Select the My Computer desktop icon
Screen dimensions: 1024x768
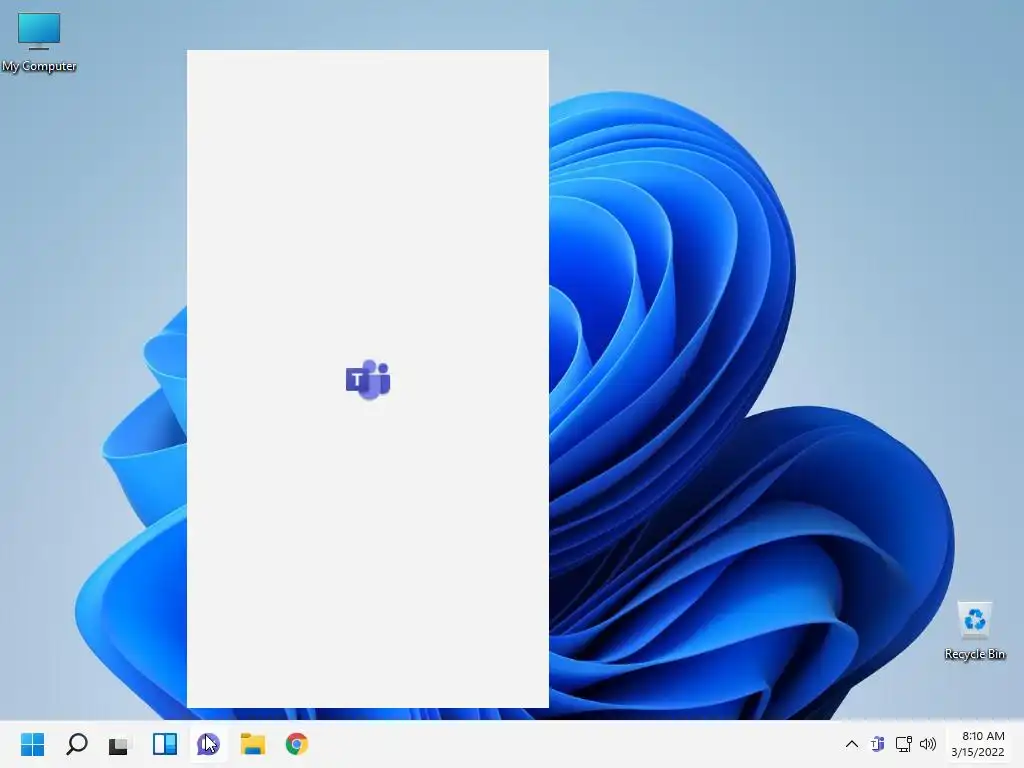pos(39,41)
